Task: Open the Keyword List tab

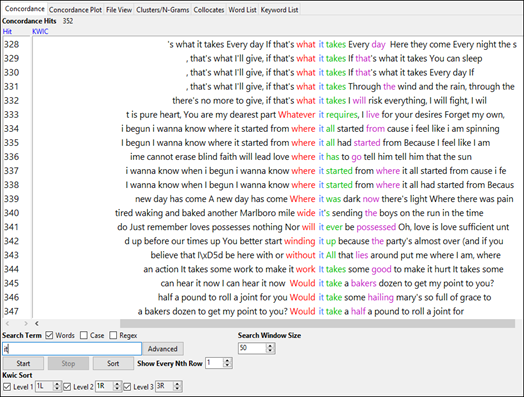Action: [x=279, y=10]
